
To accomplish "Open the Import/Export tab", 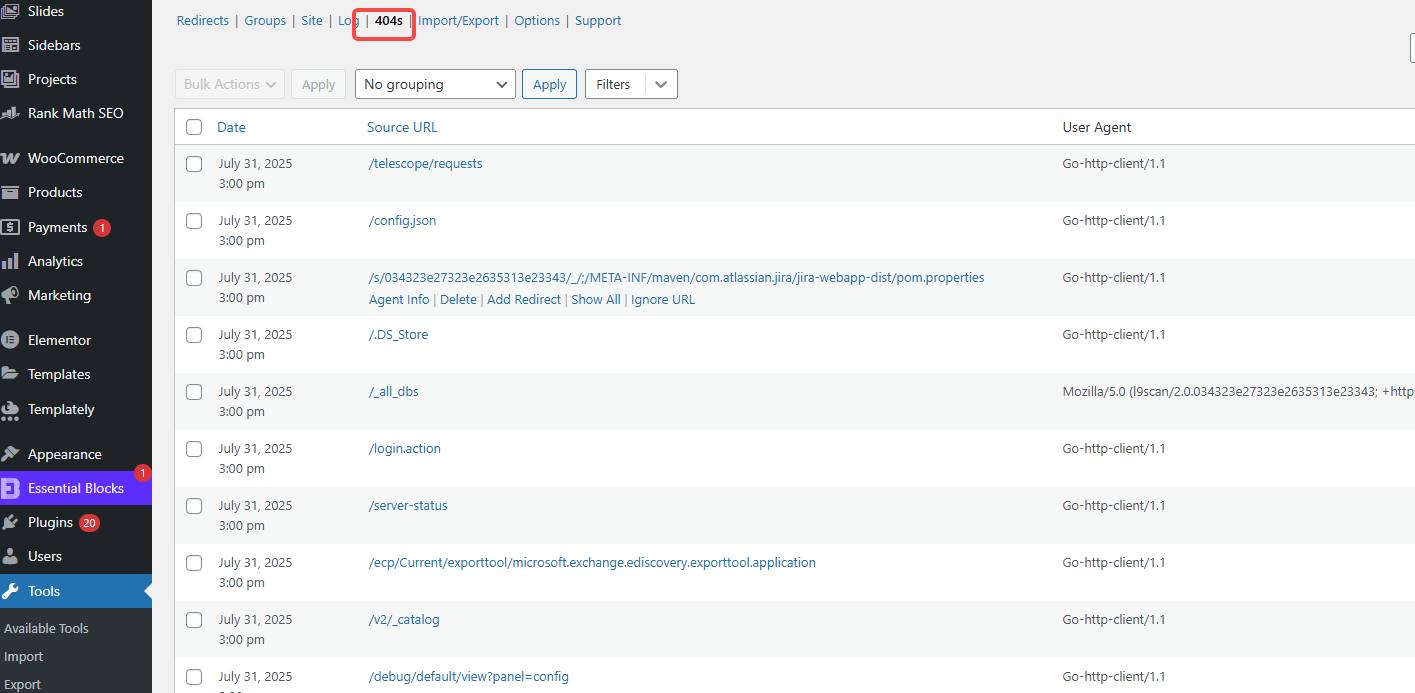I will tap(458, 21).
